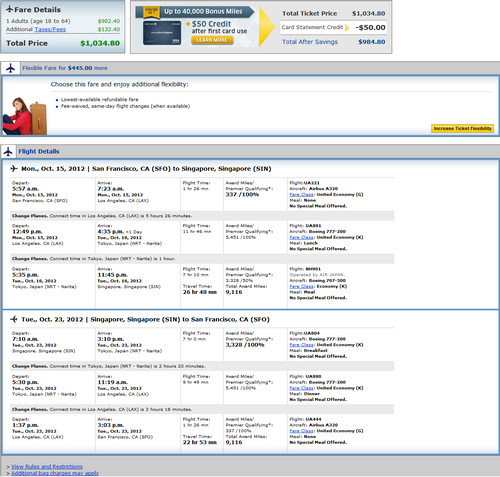Click Increase Ticket Flexibility button
This screenshot has height=477, width=500.
pos(462,128)
